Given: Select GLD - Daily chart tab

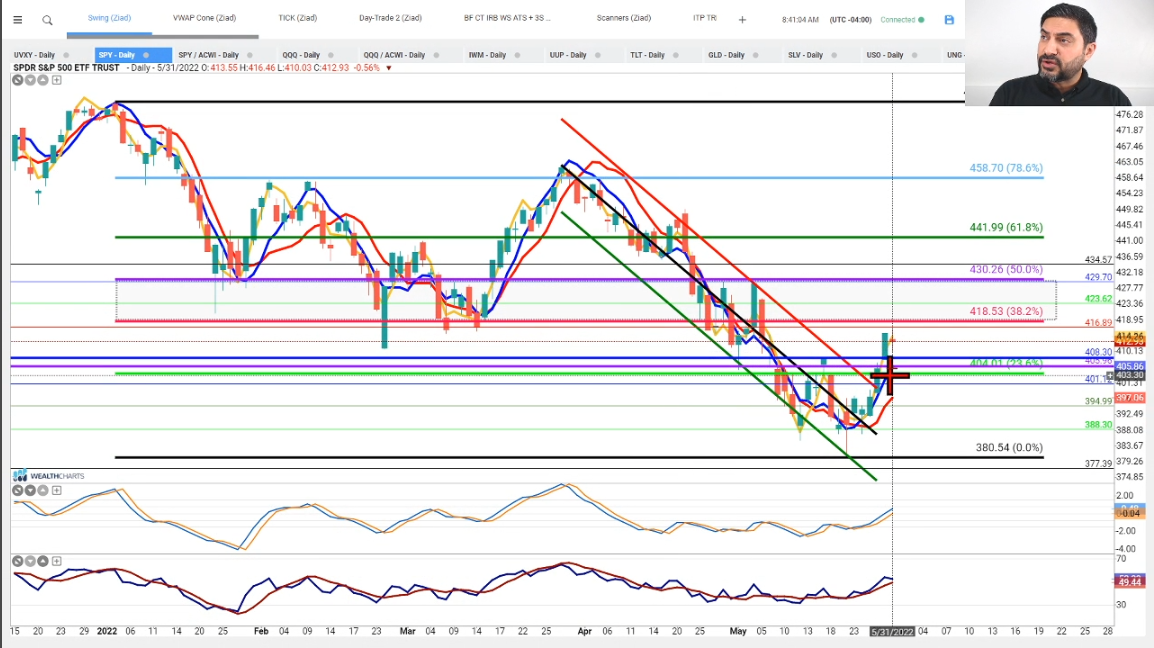Looking at the screenshot, I should click(x=726, y=55).
